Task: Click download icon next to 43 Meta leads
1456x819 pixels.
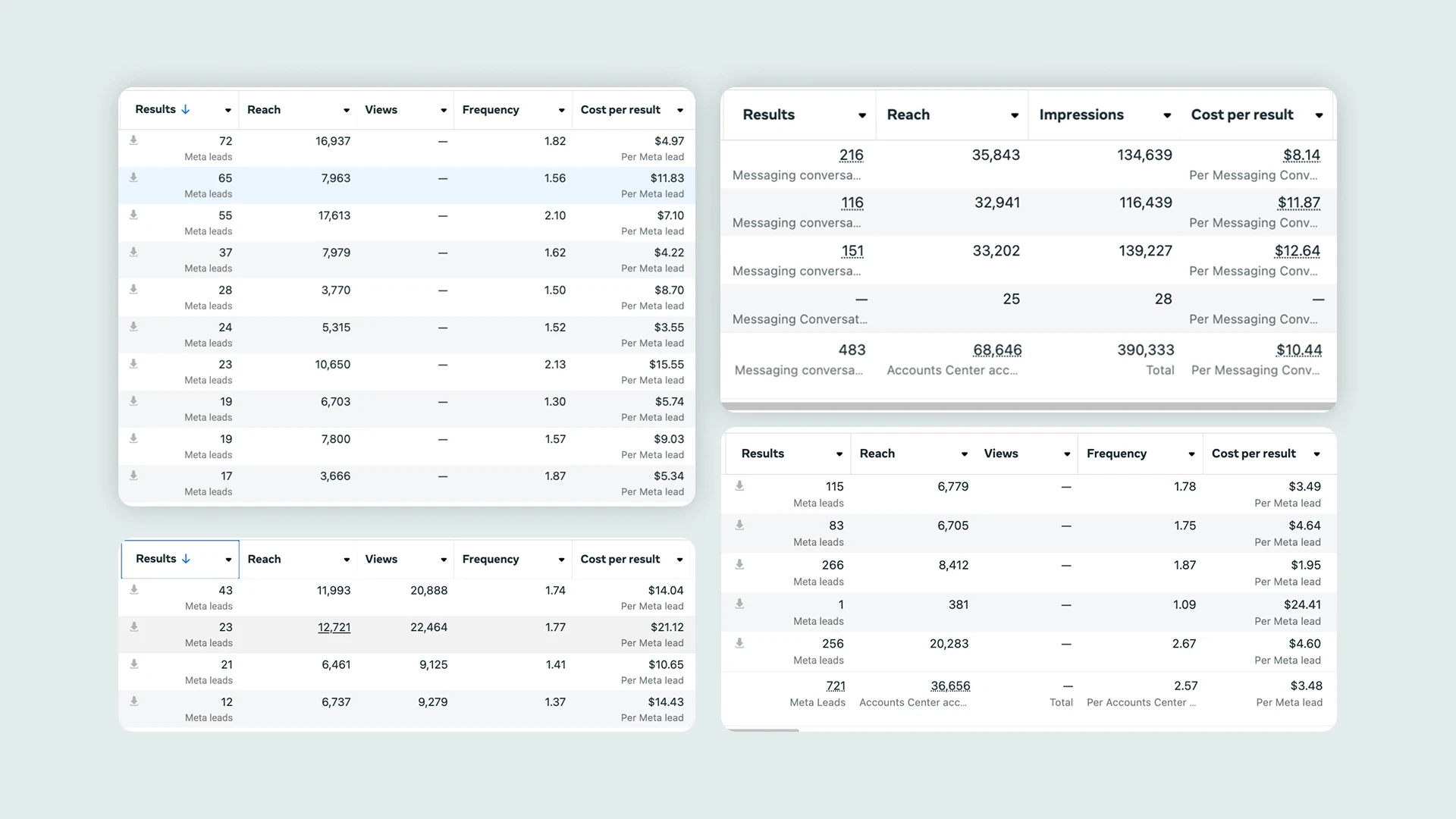Action: point(134,589)
